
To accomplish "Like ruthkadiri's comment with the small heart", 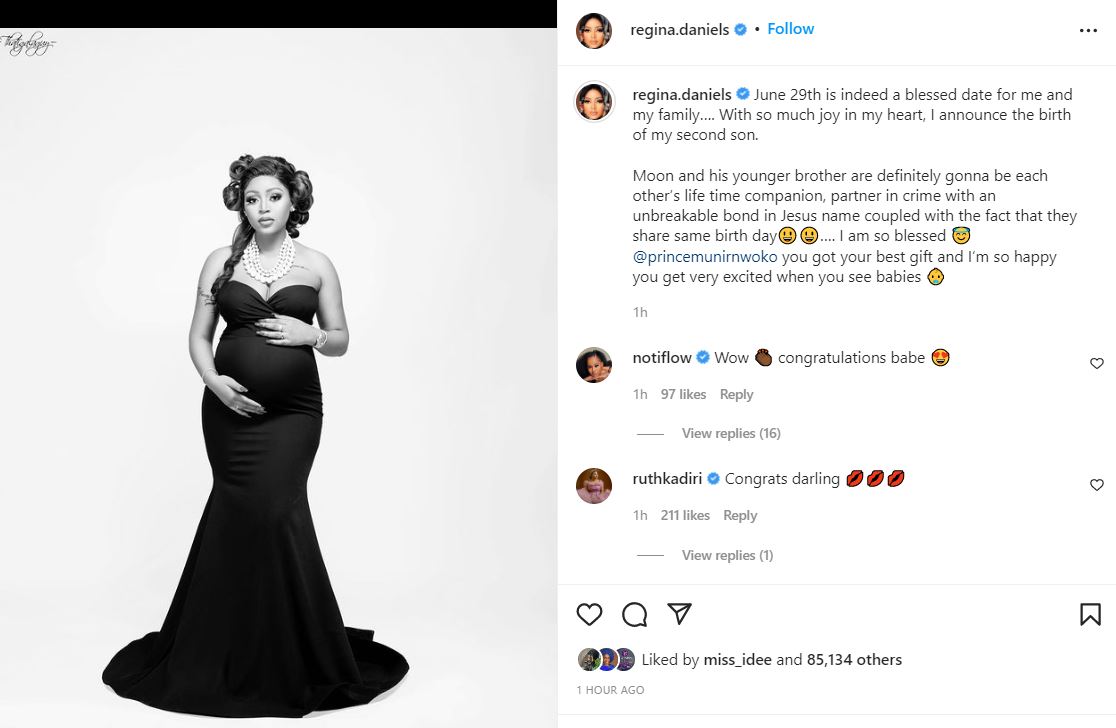I will (1096, 485).
